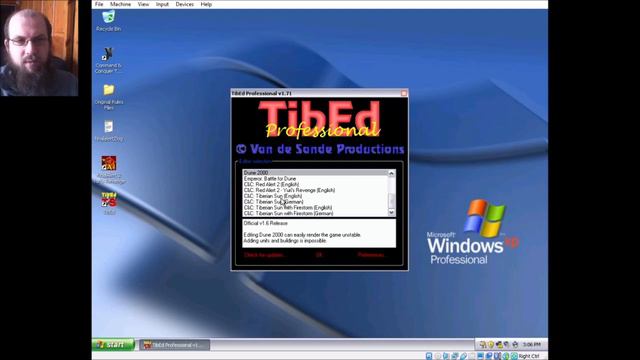Select Red Alert 2 - Yuri's Revenge (English)
This screenshot has height=360, width=640.
point(315,190)
